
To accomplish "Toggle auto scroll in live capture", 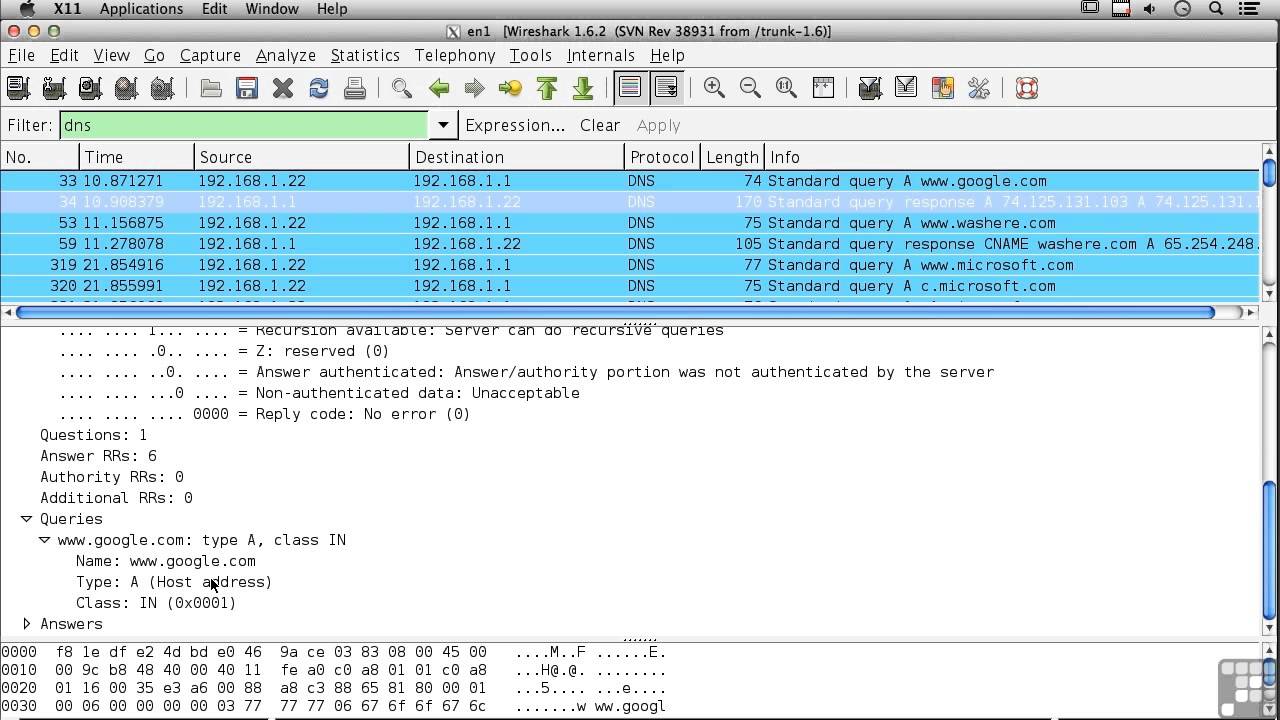I will [666, 88].
